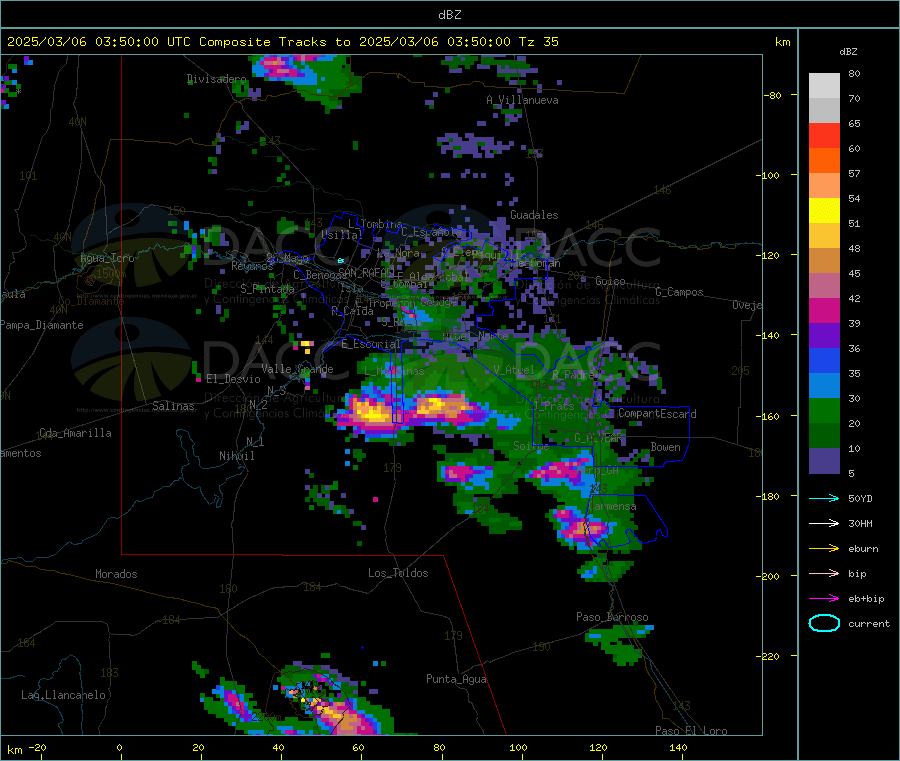This screenshot has width=900, height=761.
Task: Click the yellow eburn arrow legend icon
Action: 824,549
